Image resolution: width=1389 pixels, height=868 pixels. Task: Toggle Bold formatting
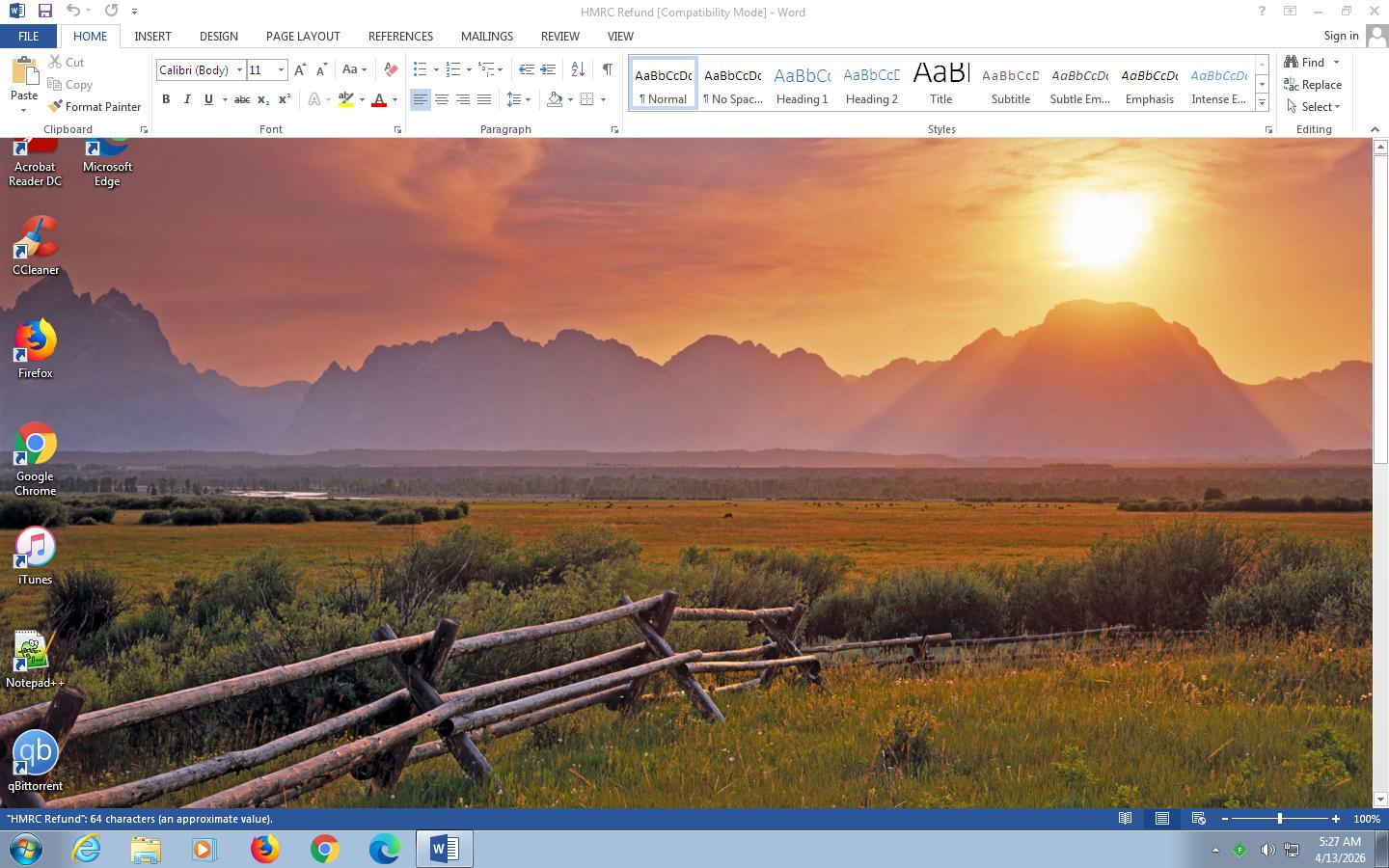[x=166, y=99]
